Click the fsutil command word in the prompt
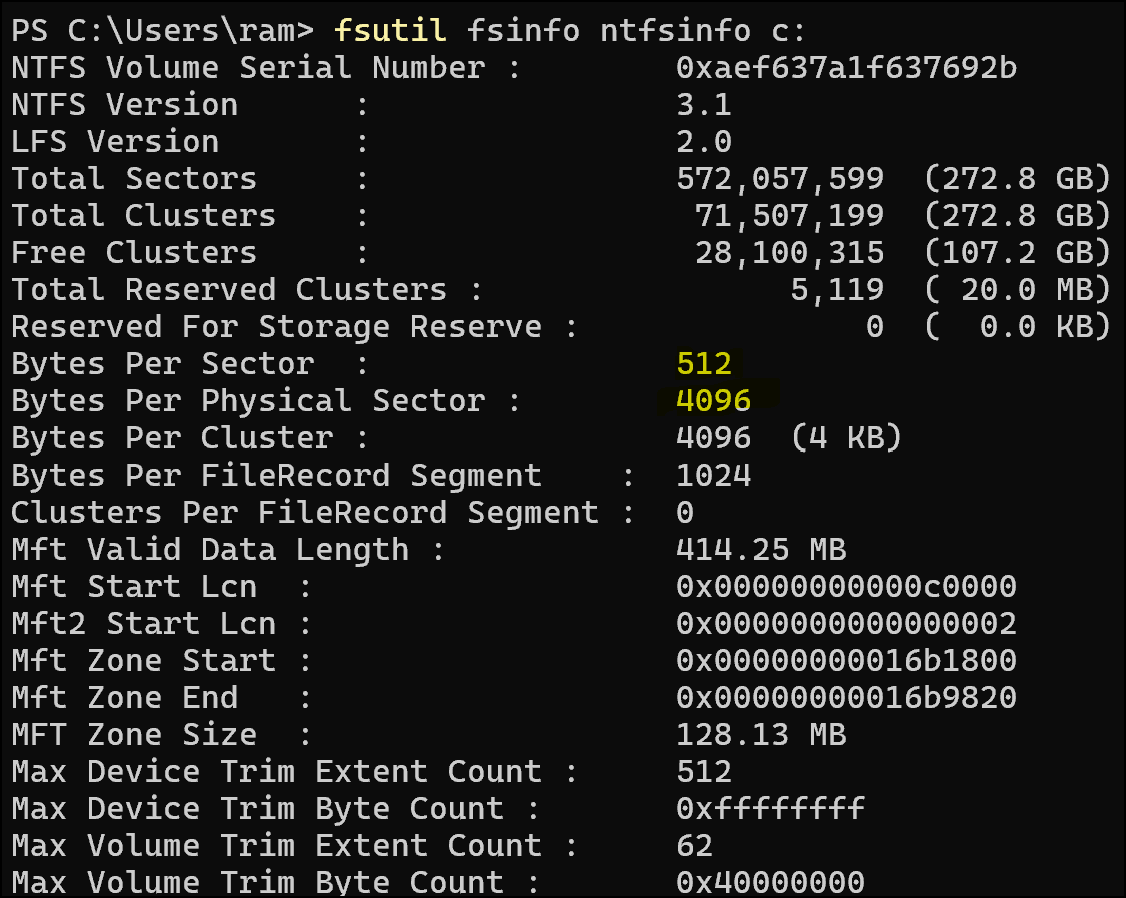The width and height of the screenshot is (1126, 898). (x=390, y=30)
